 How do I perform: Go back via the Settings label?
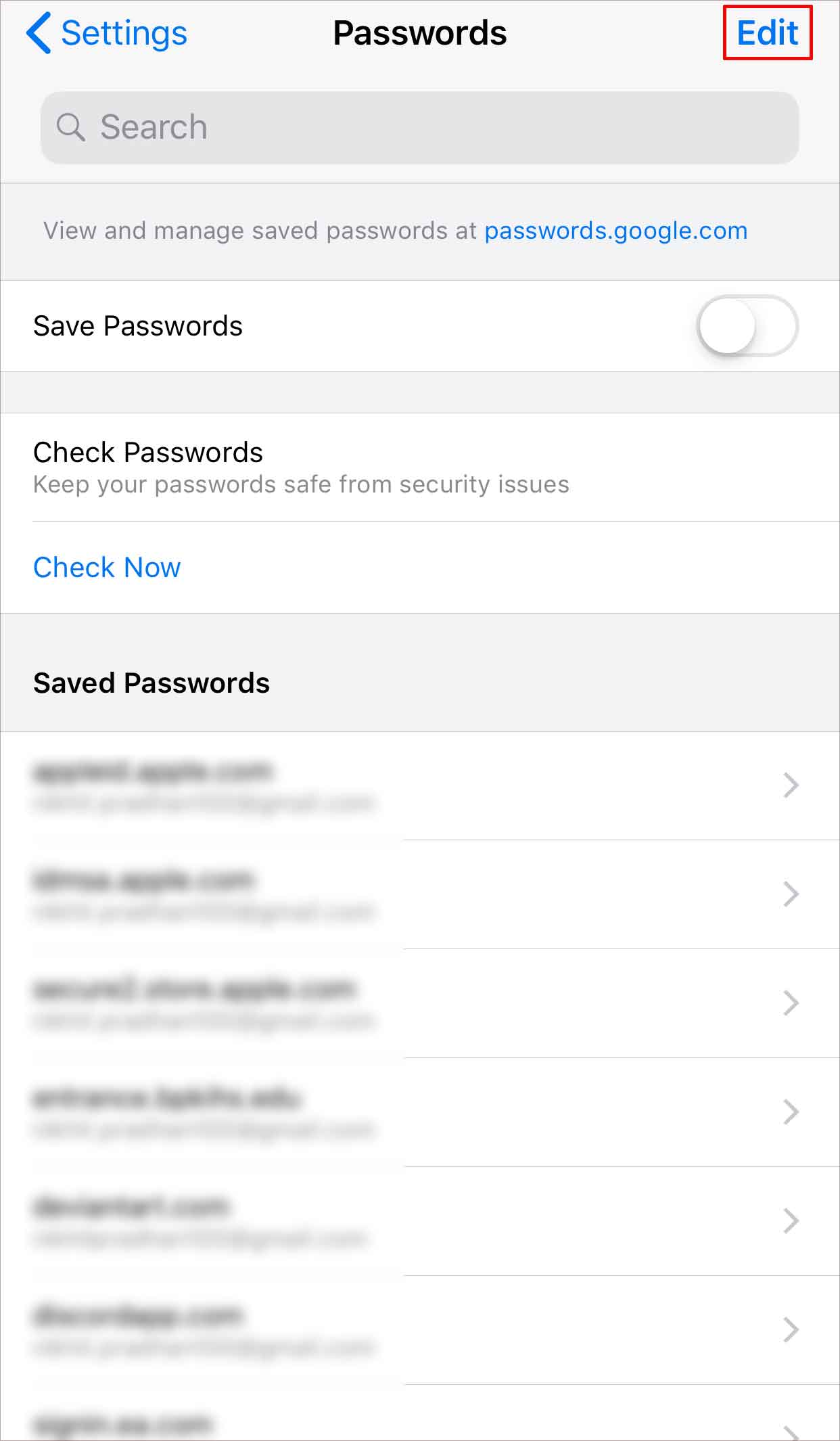pyautogui.click(x=124, y=33)
